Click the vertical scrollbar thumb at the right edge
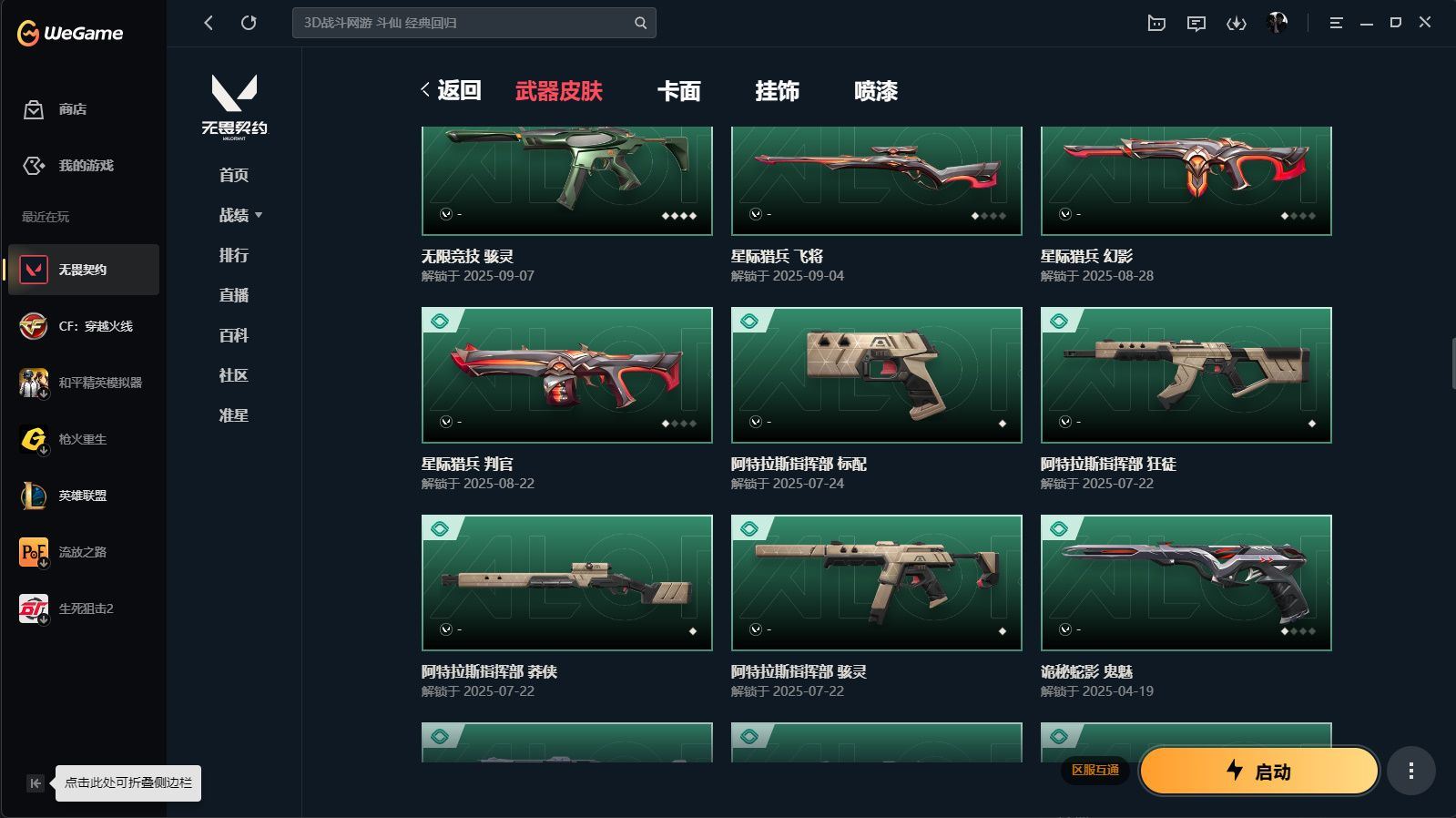 pyautogui.click(x=1453, y=363)
